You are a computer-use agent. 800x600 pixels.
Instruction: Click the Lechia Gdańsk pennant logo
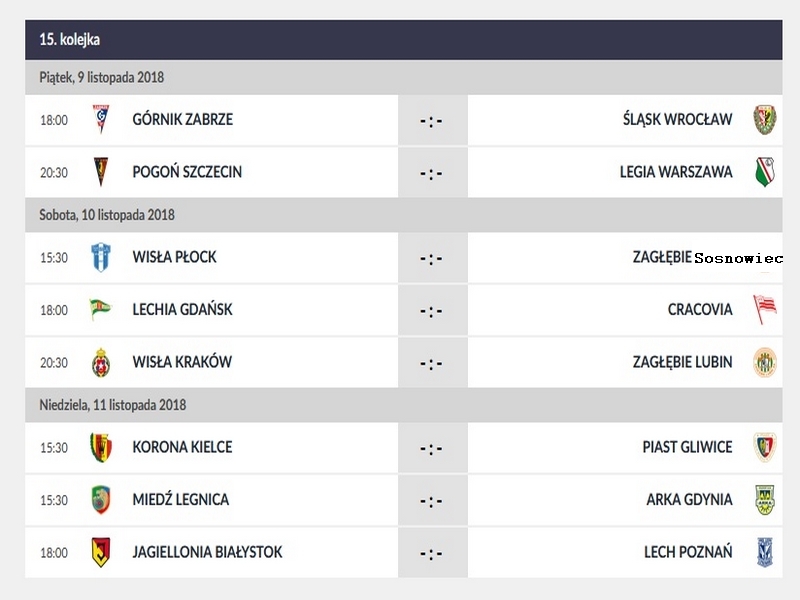[x=101, y=309]
